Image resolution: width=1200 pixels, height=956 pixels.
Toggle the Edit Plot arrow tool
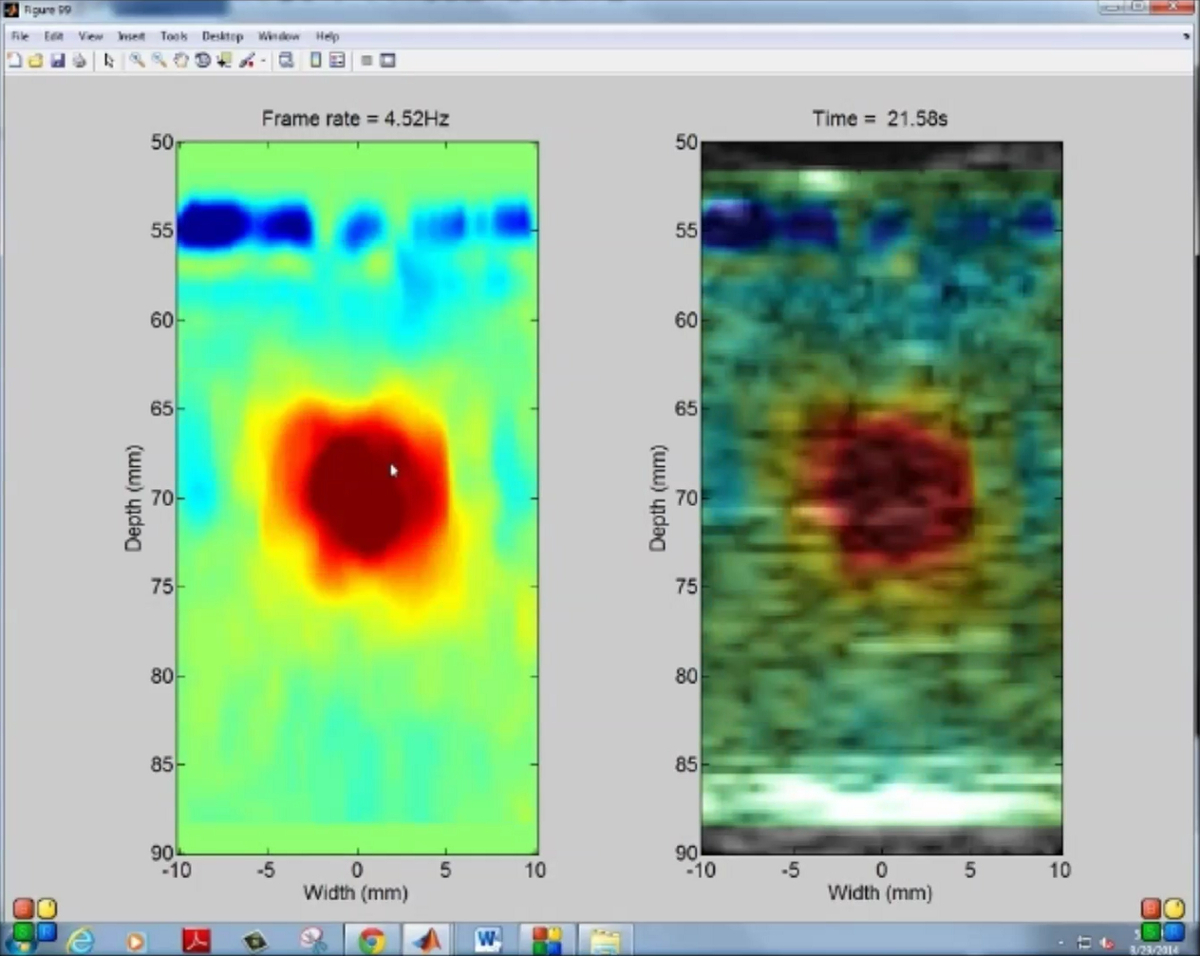109,61
